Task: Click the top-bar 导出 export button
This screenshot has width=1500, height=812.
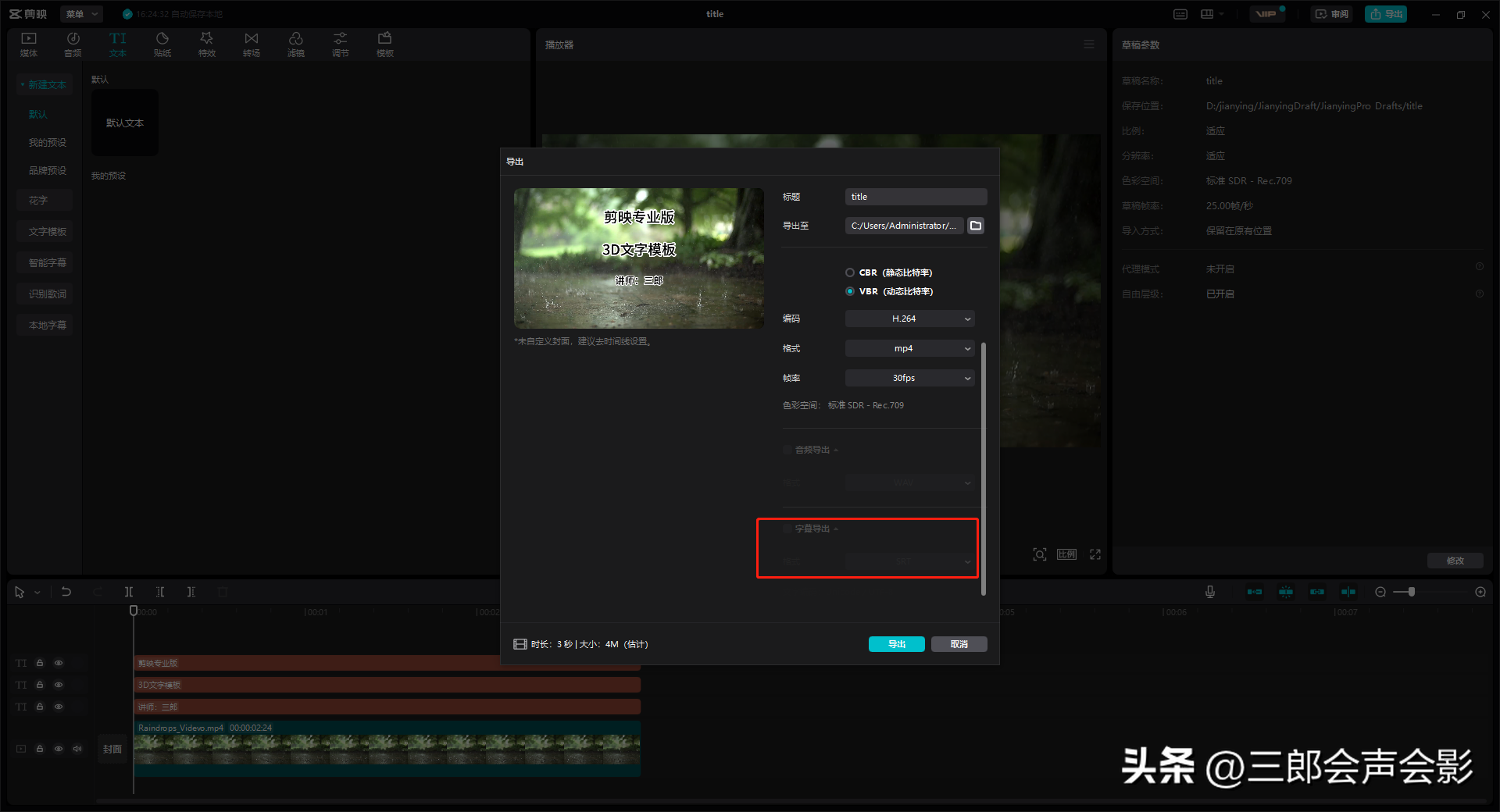Action: [1386, 14]
